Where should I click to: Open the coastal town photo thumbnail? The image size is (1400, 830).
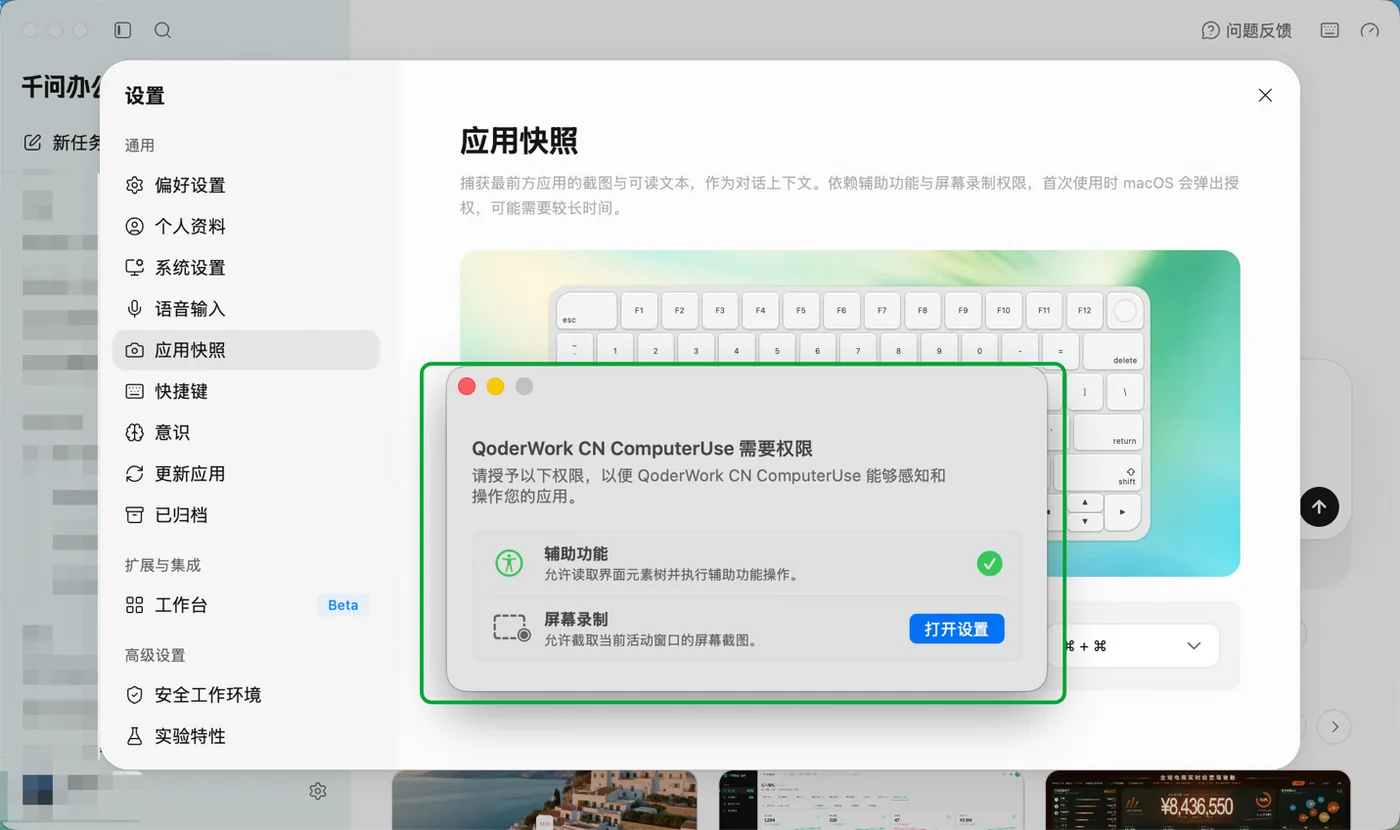click(x=544, y=800)
